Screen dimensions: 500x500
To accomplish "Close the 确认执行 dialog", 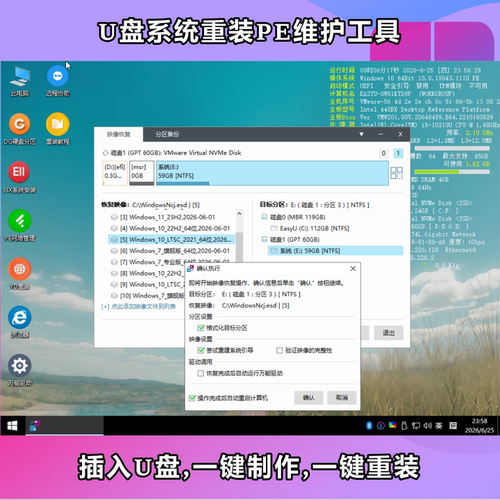I will click(x=353, y=268).
